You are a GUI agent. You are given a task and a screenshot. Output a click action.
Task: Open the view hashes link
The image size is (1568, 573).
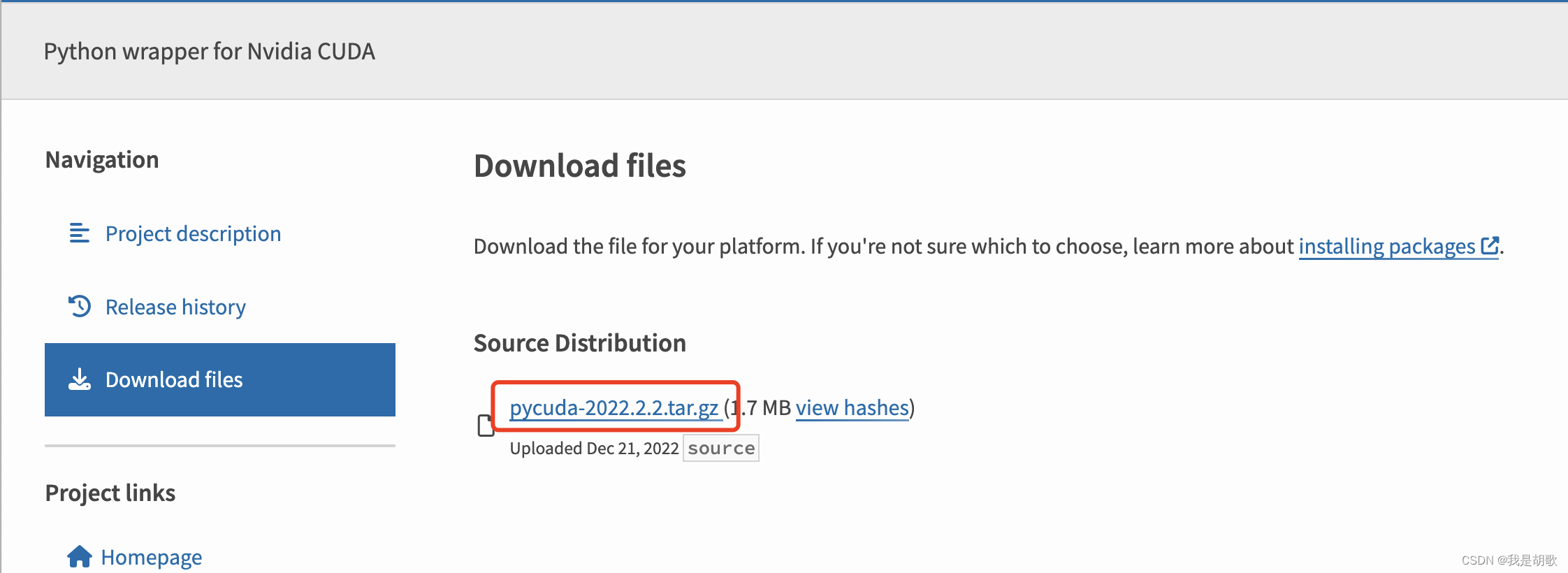click(852, 407)
